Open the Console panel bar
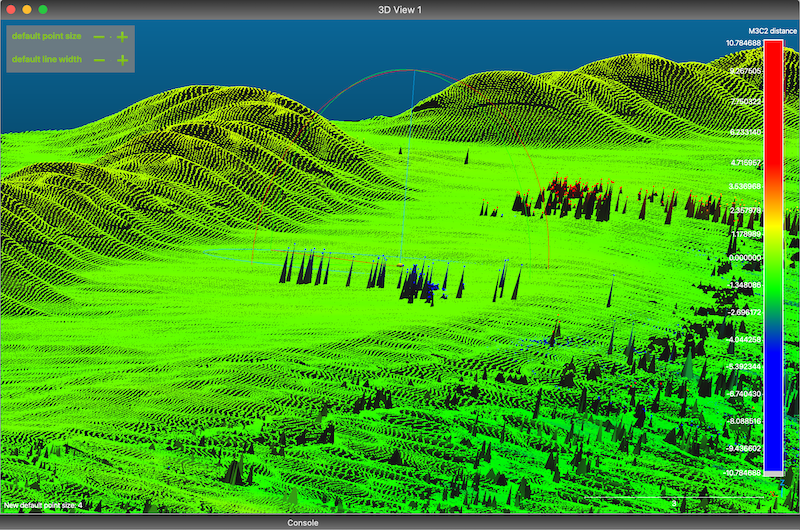The height and width of the screenshot is (530, 800). tap(400, 523)
